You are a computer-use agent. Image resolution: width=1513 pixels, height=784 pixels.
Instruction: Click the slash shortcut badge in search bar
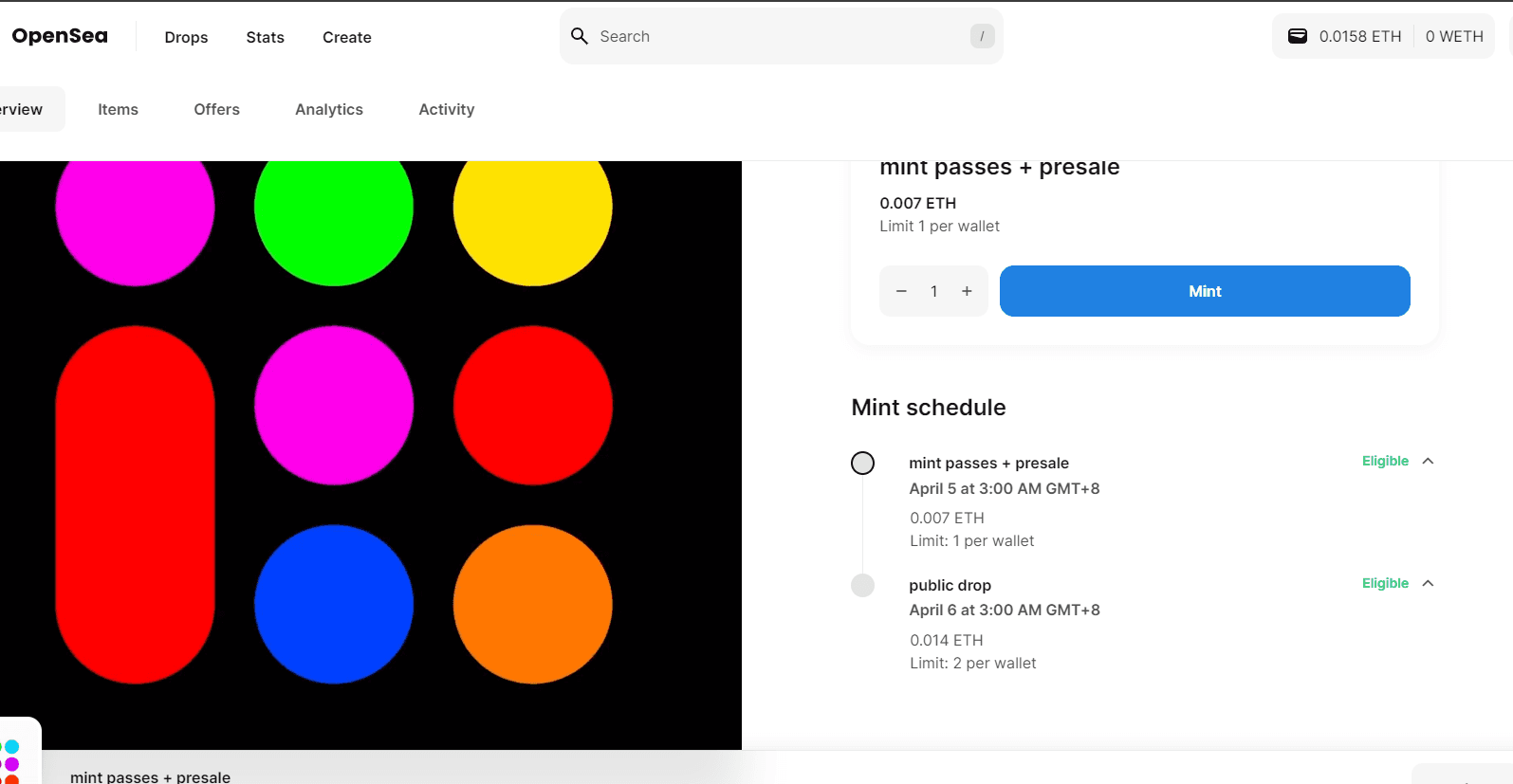(x=982, y=36)
